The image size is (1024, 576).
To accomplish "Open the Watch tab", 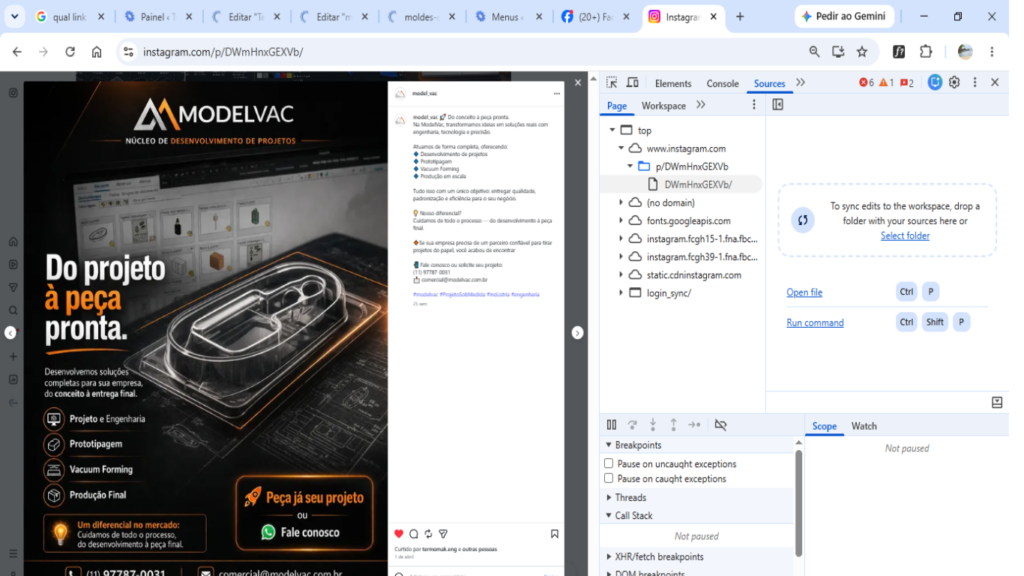I will tap(863, 426).
